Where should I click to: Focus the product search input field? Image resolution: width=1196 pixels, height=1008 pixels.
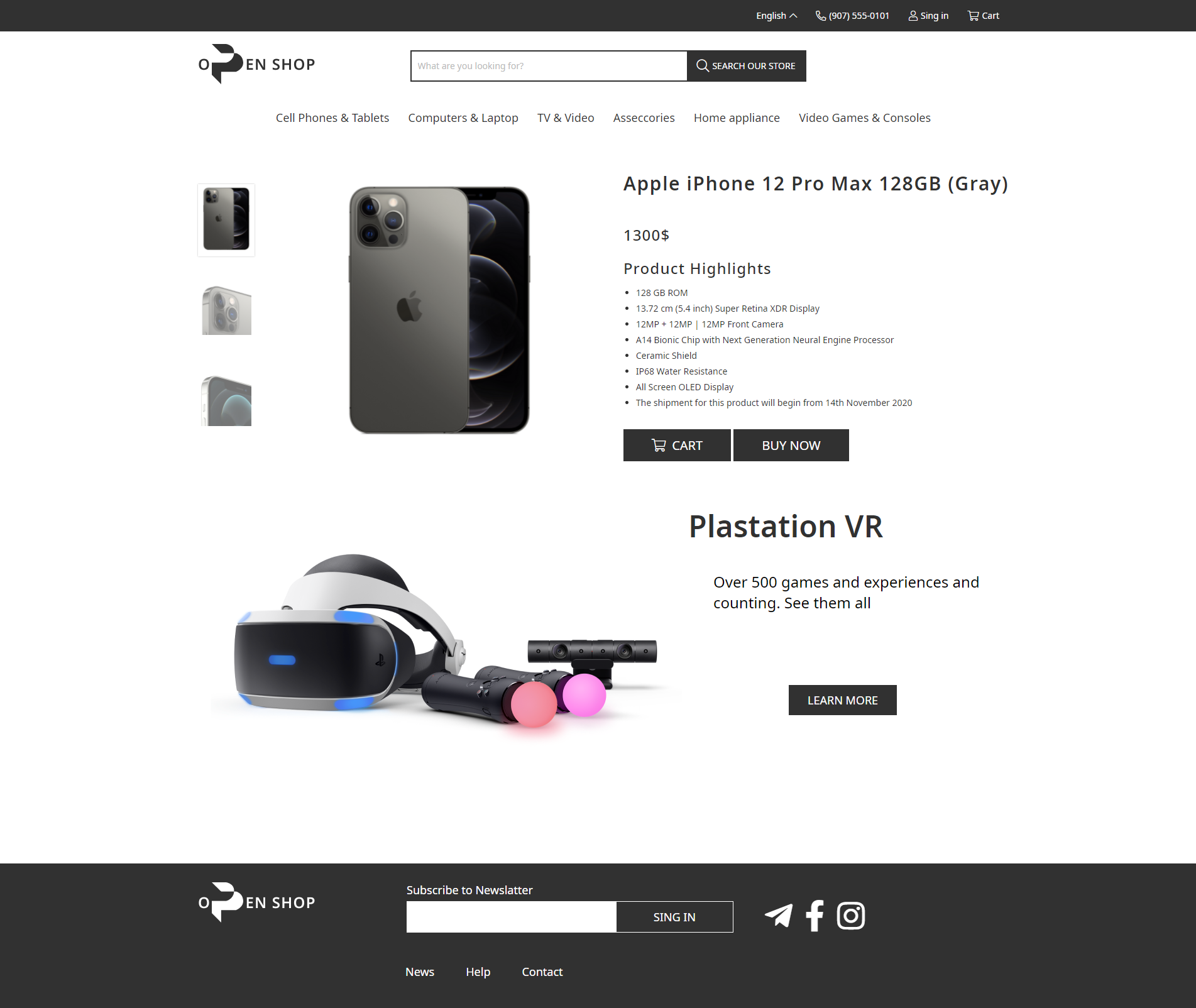(549, 66)
